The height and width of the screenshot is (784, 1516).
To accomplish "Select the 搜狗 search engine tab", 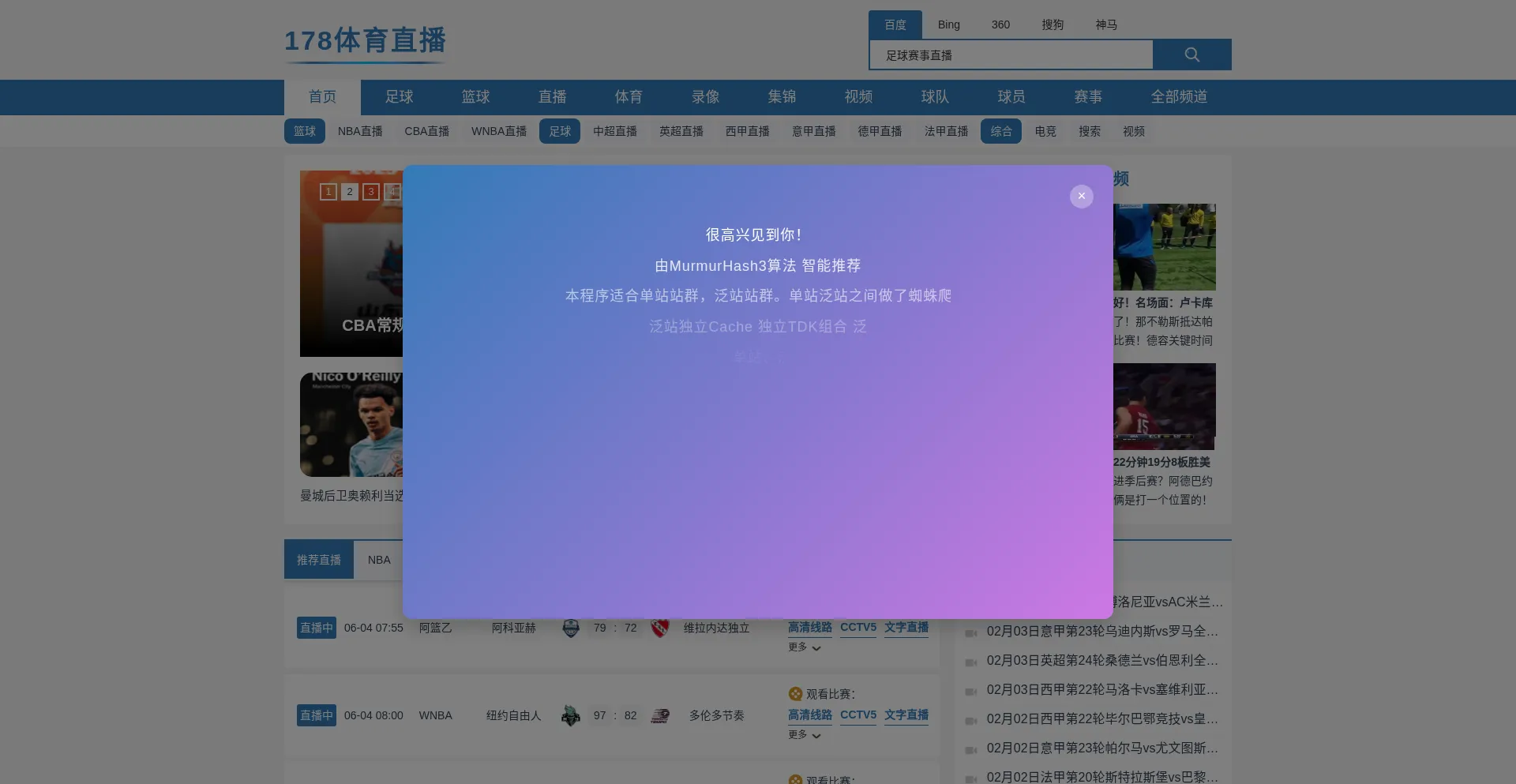I will pyautogui.click(x=1052, y=24).
